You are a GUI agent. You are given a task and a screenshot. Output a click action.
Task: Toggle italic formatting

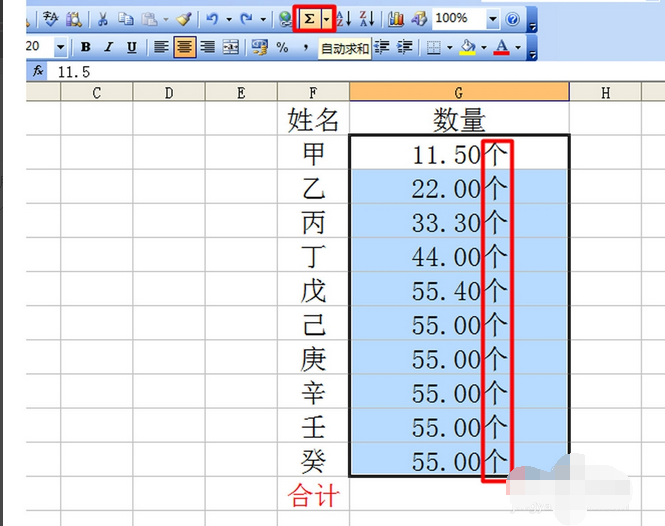click(109, 47)
